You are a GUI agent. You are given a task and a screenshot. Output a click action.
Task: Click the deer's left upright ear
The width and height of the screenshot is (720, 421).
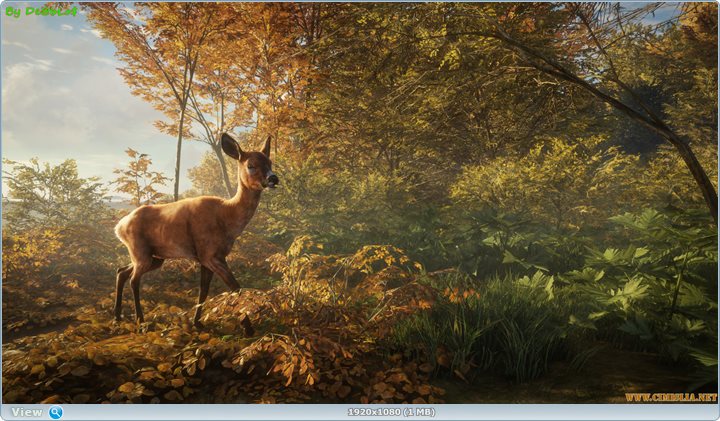[x=231, y=146]
